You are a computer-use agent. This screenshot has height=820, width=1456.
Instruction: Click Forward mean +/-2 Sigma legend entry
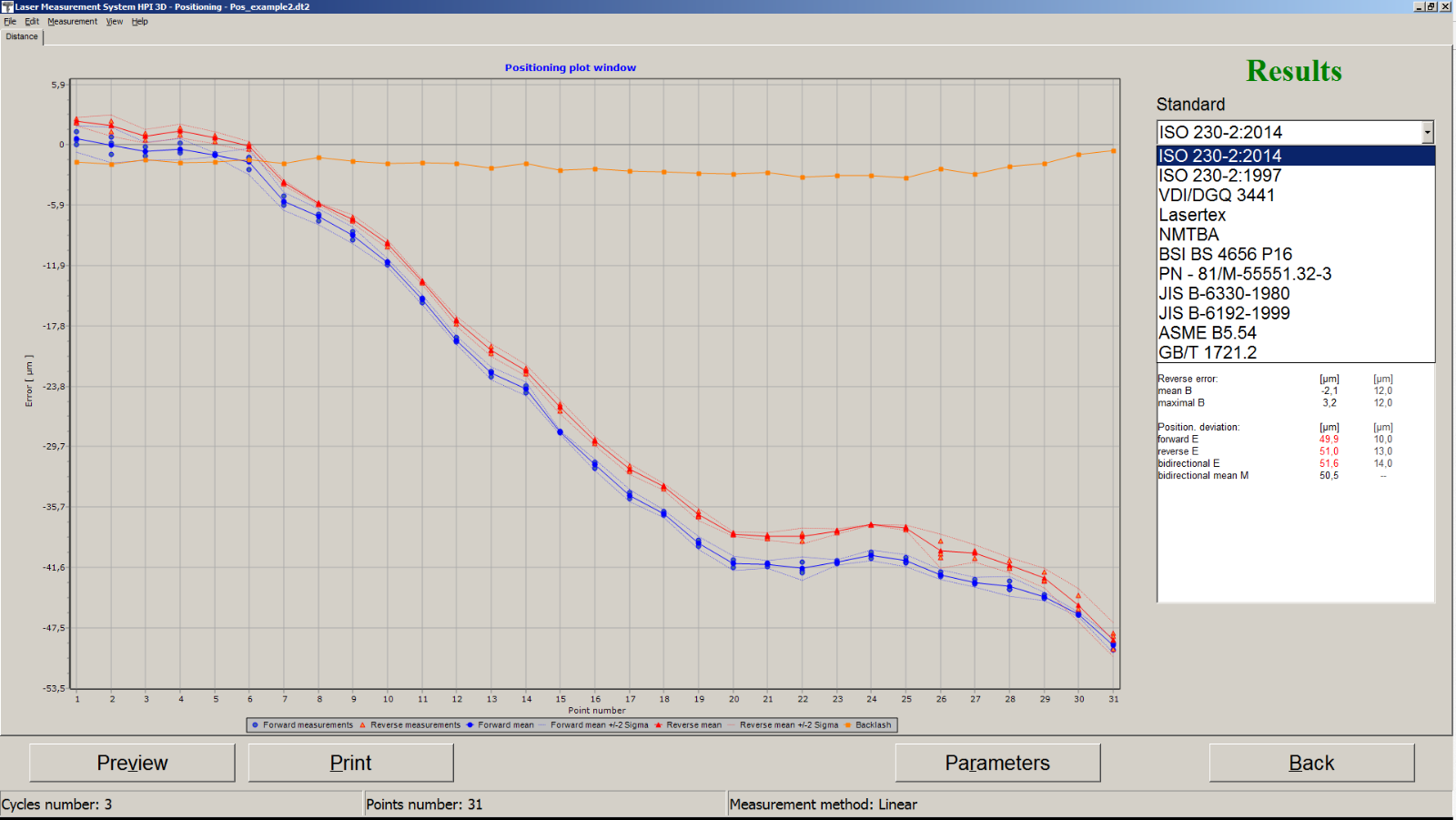[593, 725]
